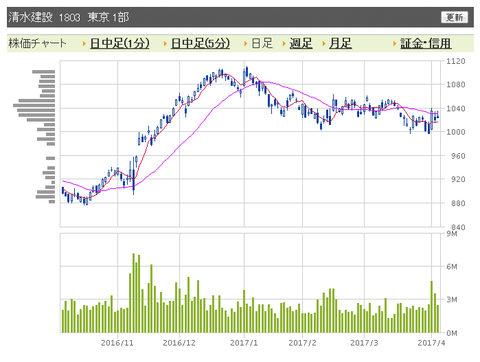
Task: Click the 清水建設 1803 東京 1部 title
Action: (69, 17)
